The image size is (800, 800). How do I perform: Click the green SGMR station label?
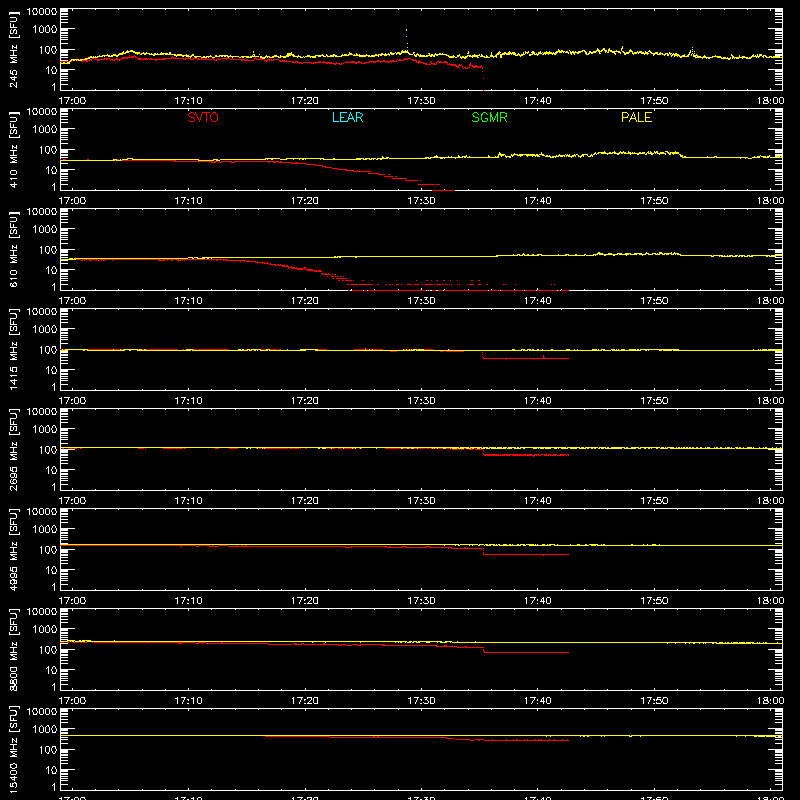point(489,117)
